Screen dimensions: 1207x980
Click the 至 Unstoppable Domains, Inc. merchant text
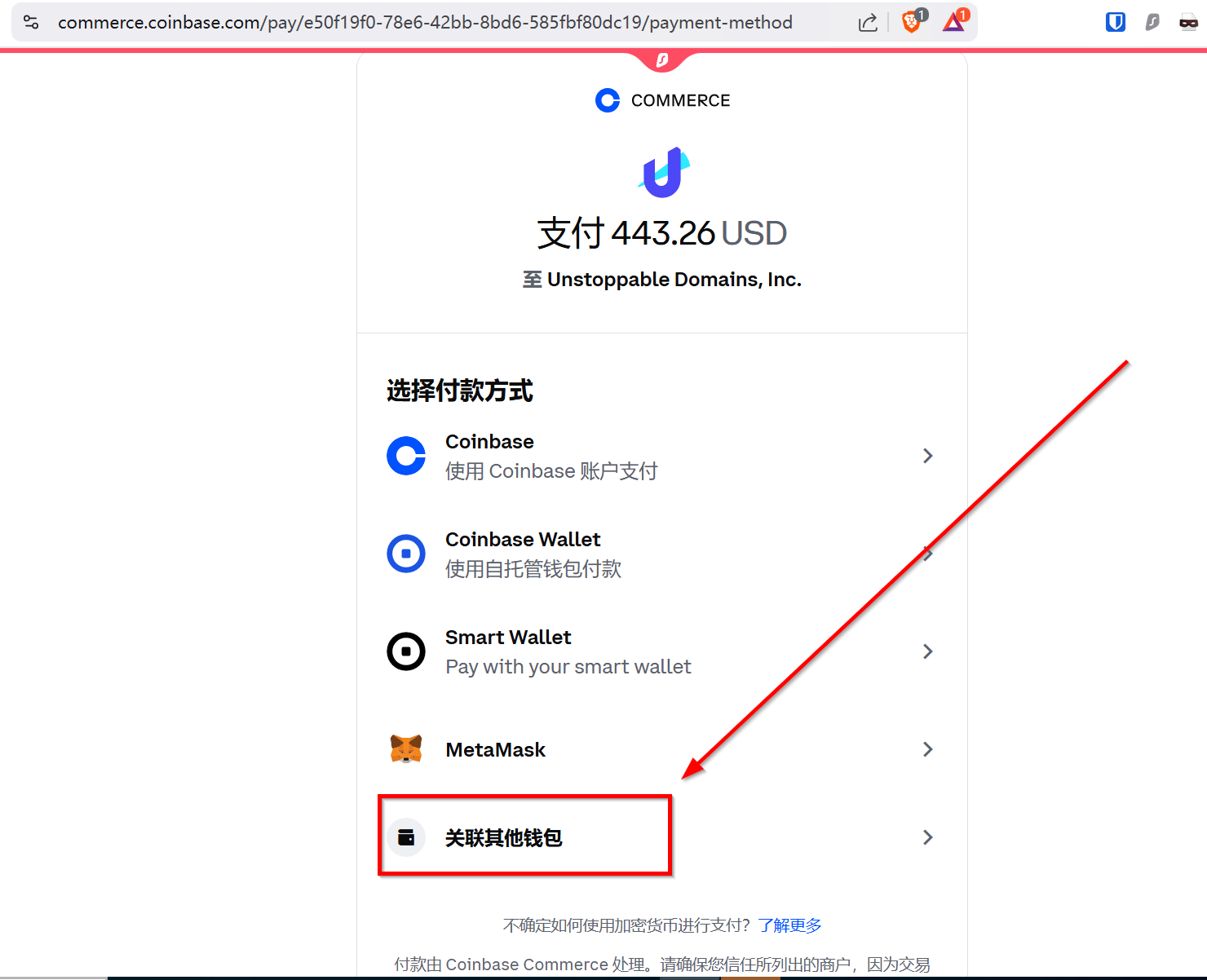coord(662,280)
